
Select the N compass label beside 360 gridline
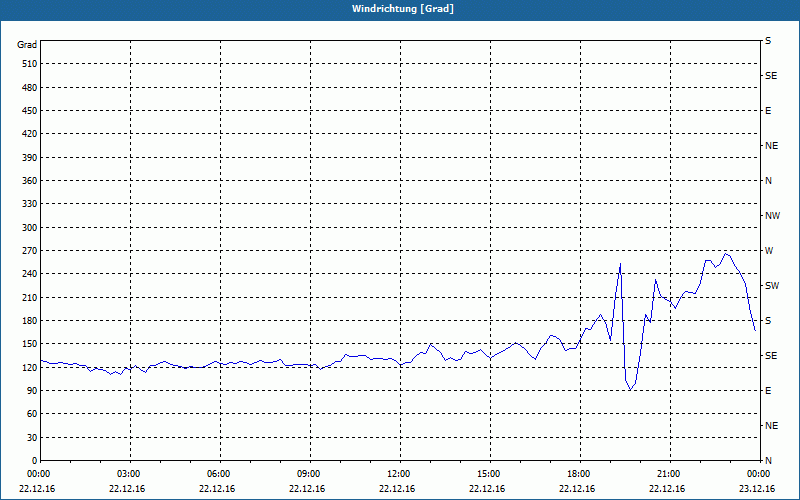[768, 181]
